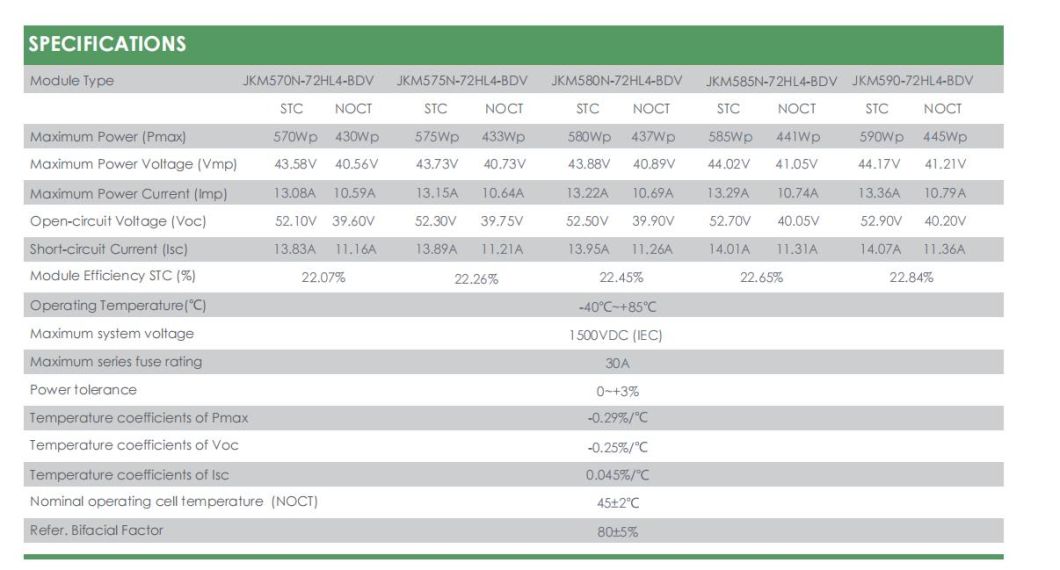The height and width of the screenshot is (570, 1060).
Task: Click the 30A series fuse rating value
Action: (617, 363)
